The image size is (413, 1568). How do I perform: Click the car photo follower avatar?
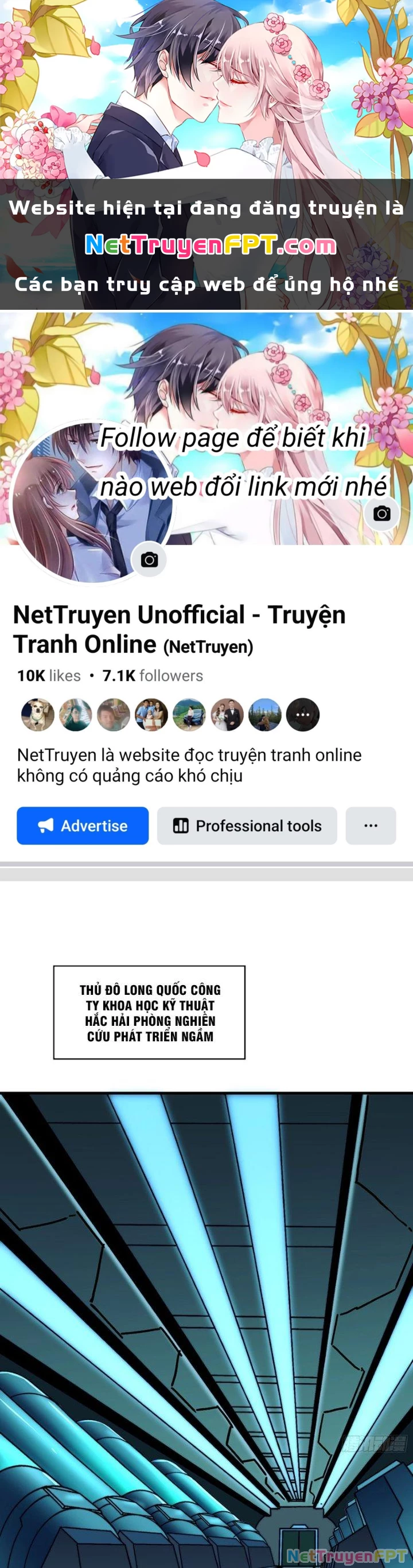tap(189, 715)
